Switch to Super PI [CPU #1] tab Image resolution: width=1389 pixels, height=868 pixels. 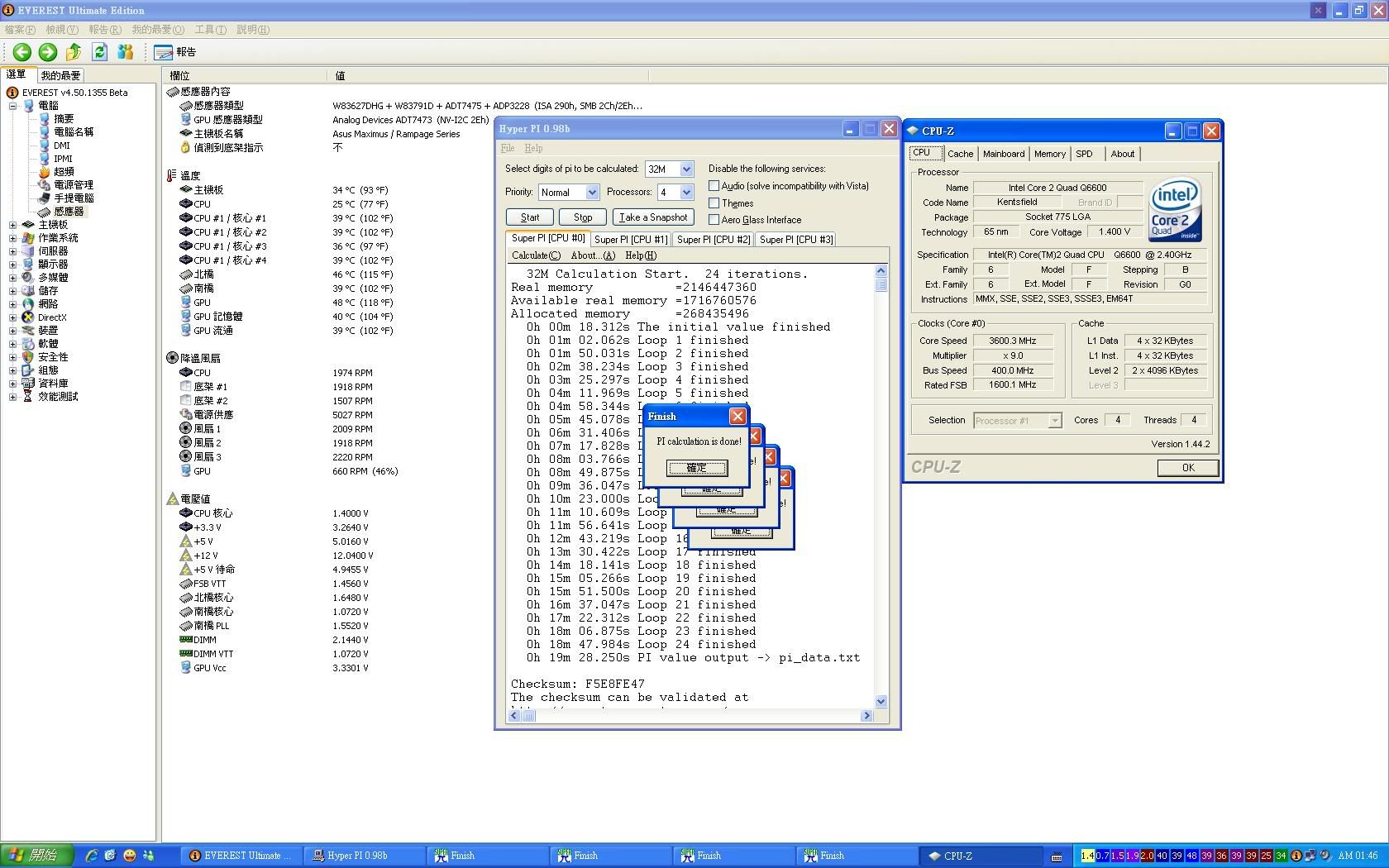point(631,240)
